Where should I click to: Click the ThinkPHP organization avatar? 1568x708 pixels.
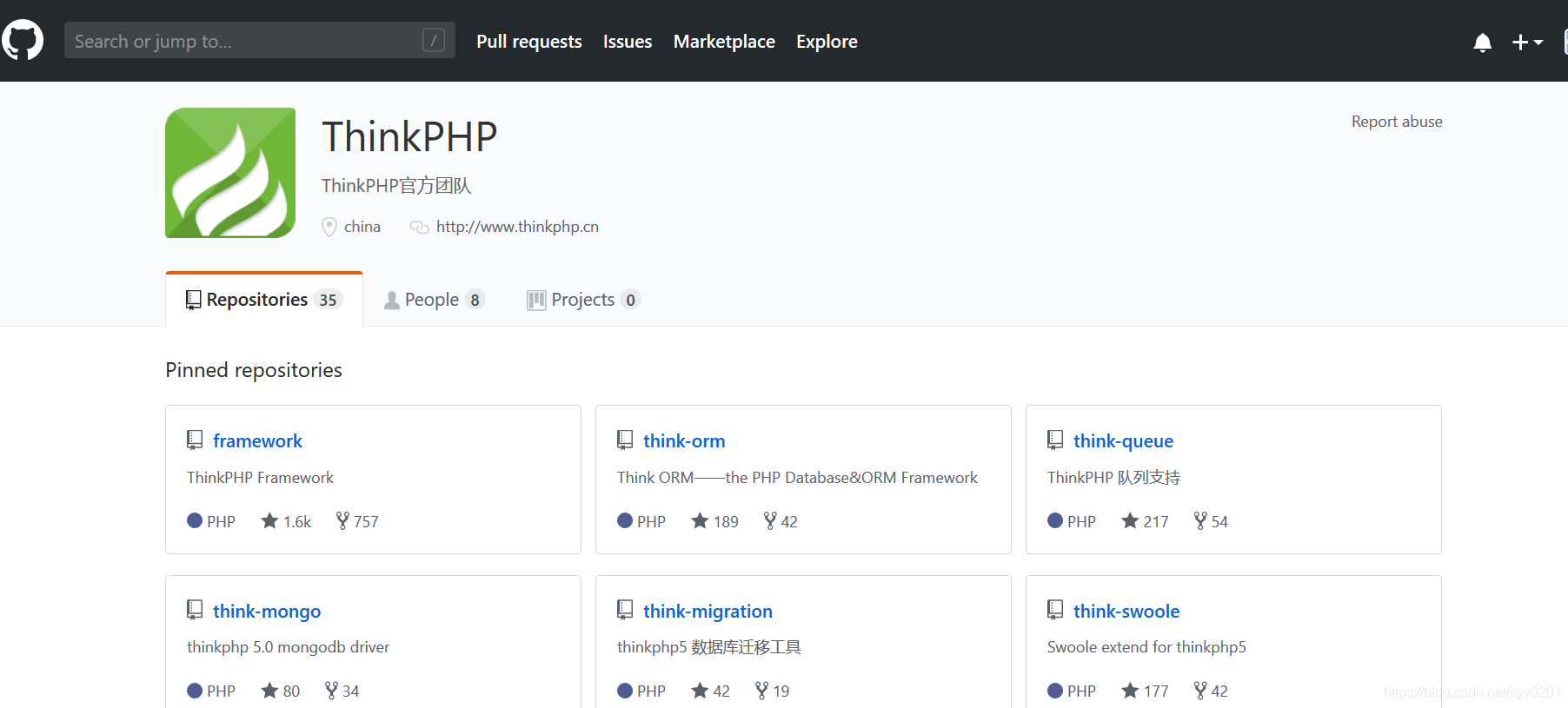(230, 173)
